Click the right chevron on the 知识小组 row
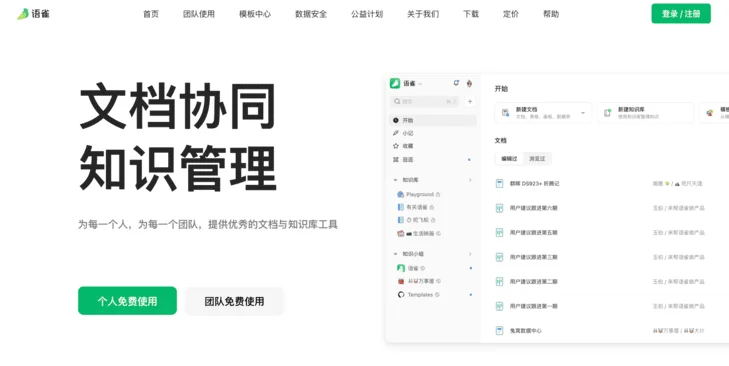The width and height of the screenshot is (729, 366). [x=470, y=254]
